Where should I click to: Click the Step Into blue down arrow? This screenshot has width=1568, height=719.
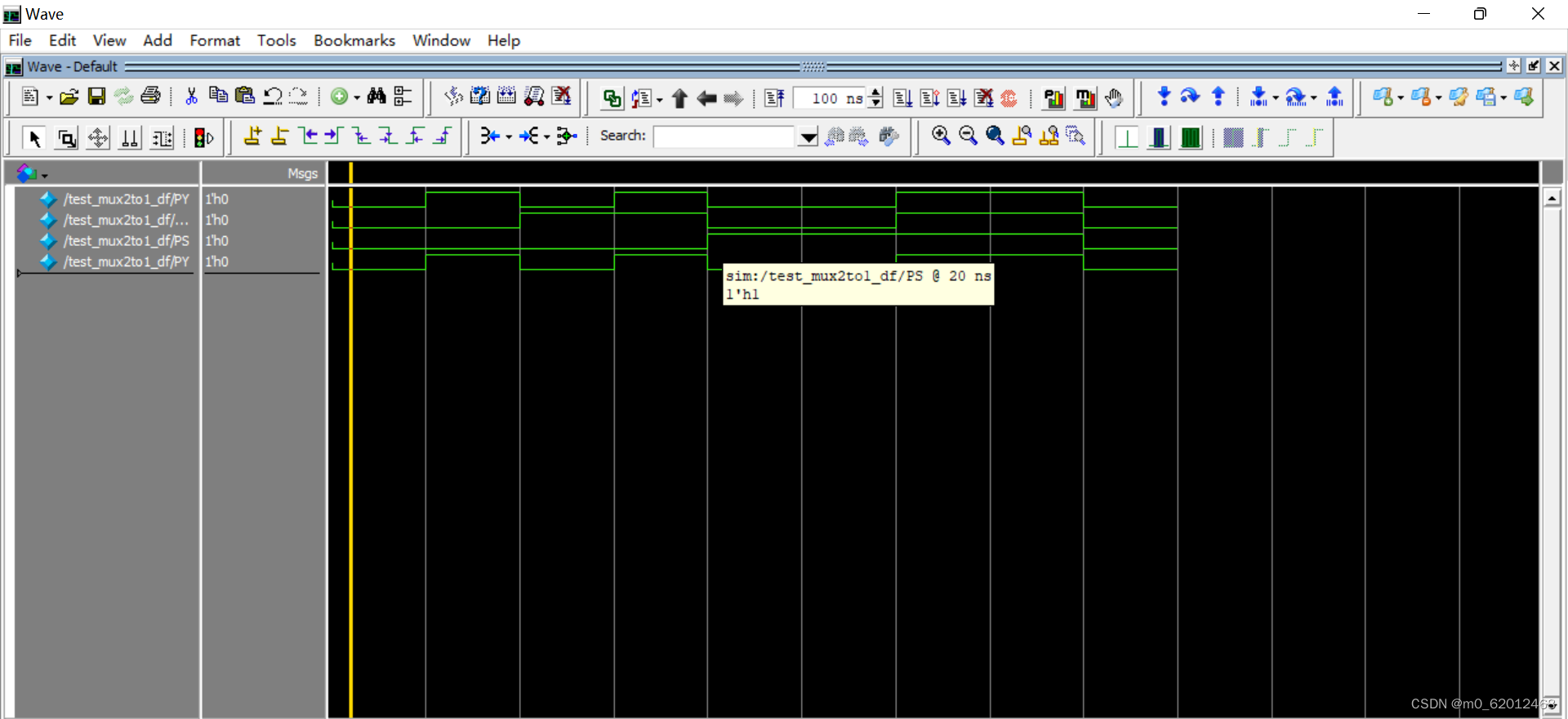pyautogui.click(x=1164, y=97)
